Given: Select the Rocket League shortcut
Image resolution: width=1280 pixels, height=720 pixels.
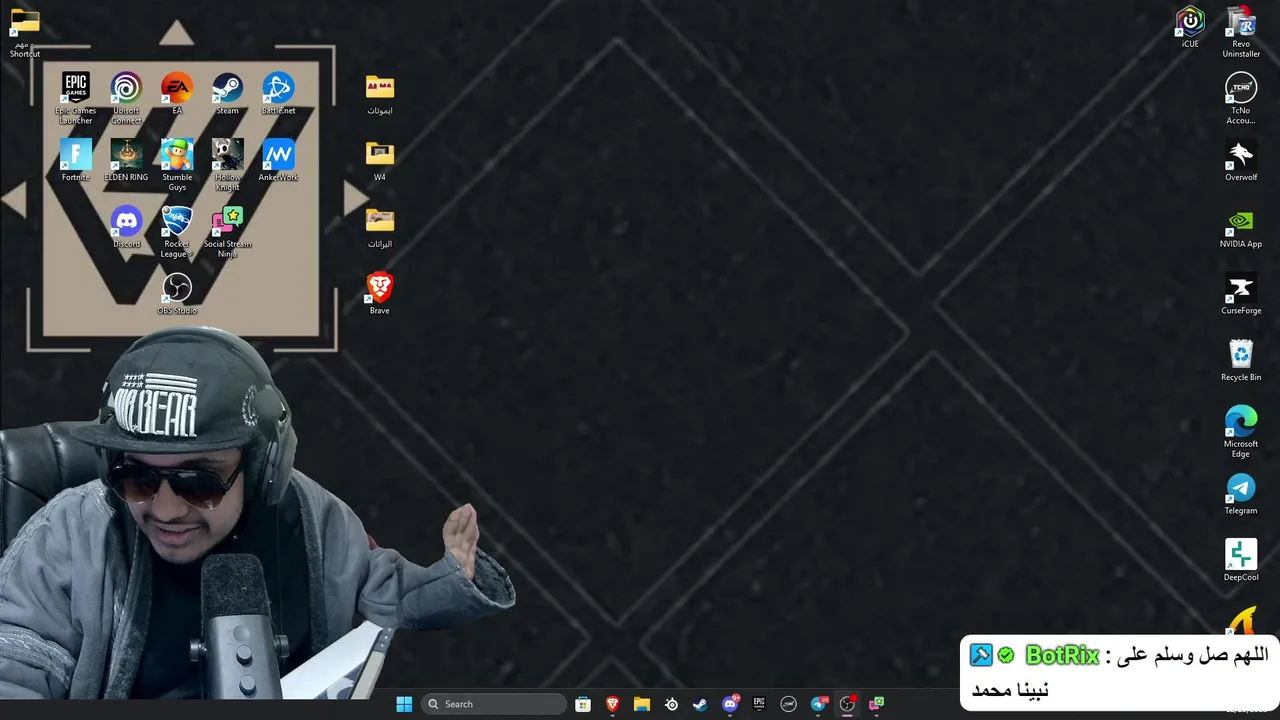Looking at the screenshot, I should pos(177,231).
